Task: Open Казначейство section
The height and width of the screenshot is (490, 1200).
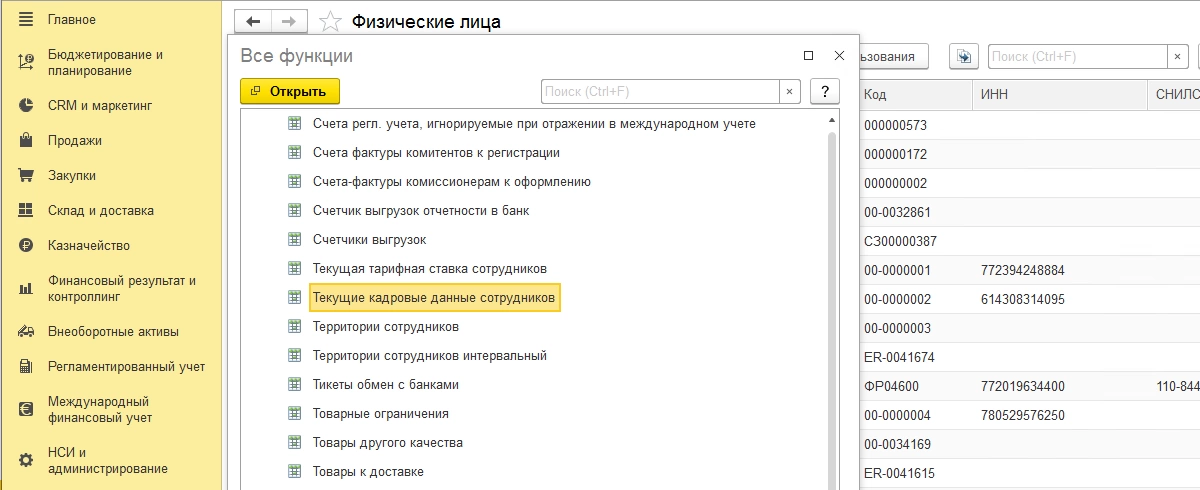Action: pos(88,246)
